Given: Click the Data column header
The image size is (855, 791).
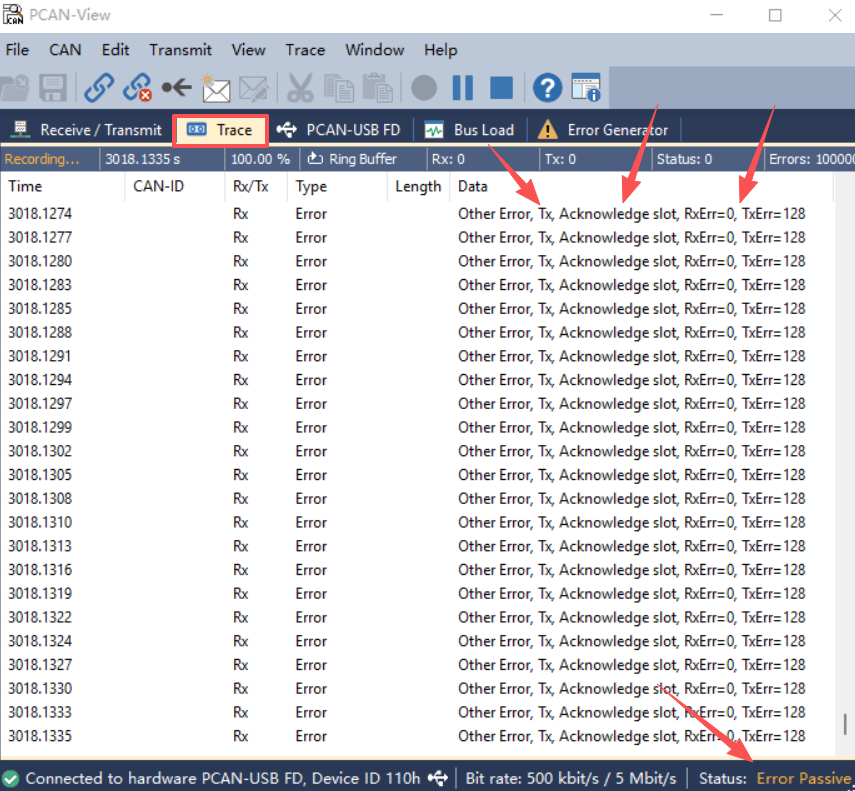Looking at the screenshot, I should tap(473, 186).
